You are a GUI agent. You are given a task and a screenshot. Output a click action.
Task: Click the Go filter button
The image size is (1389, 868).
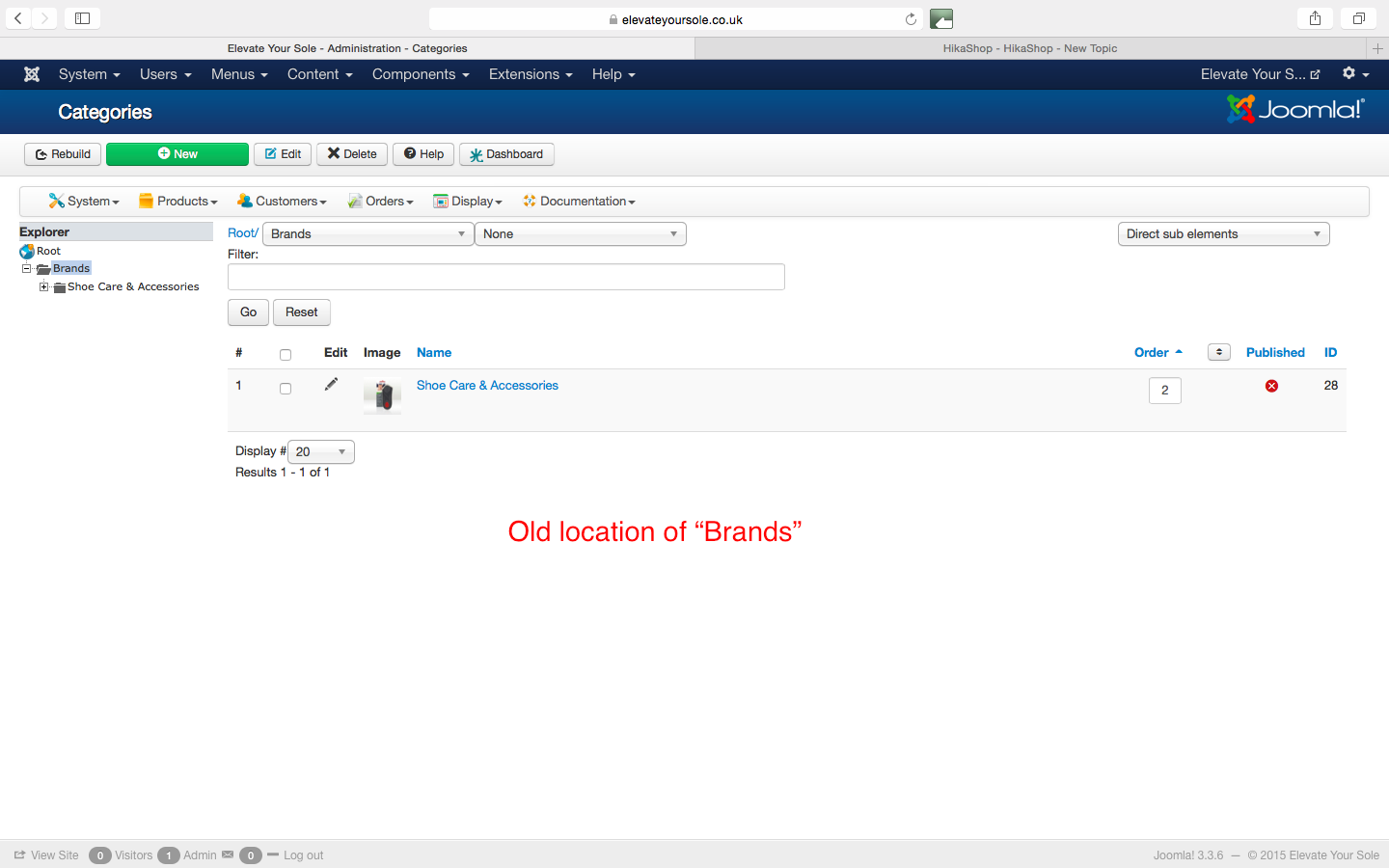tap(248, 312)
